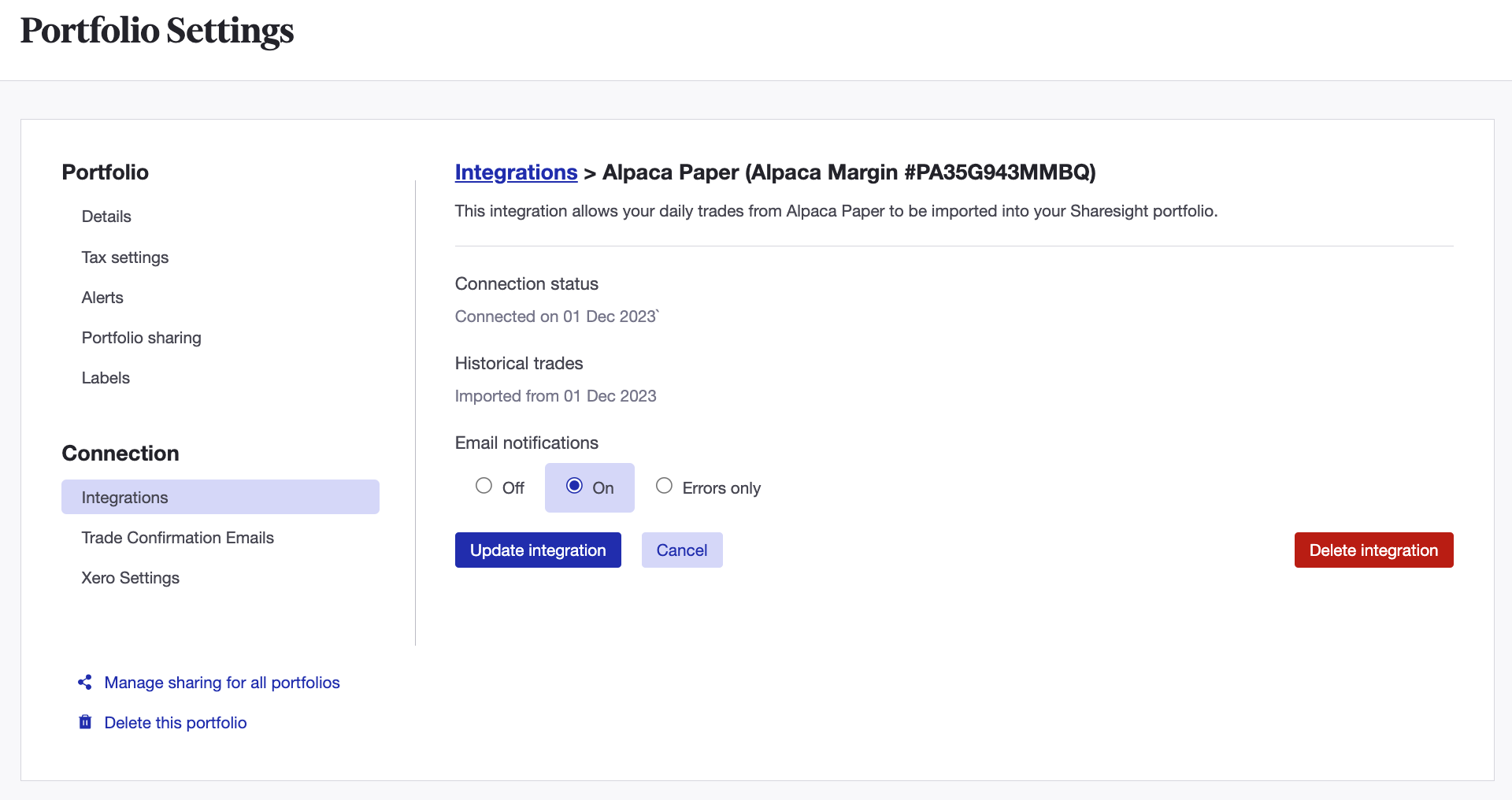Open Manage sharing for all portfolios
This screenshot has height=800, width=1512.
(222, 683)
